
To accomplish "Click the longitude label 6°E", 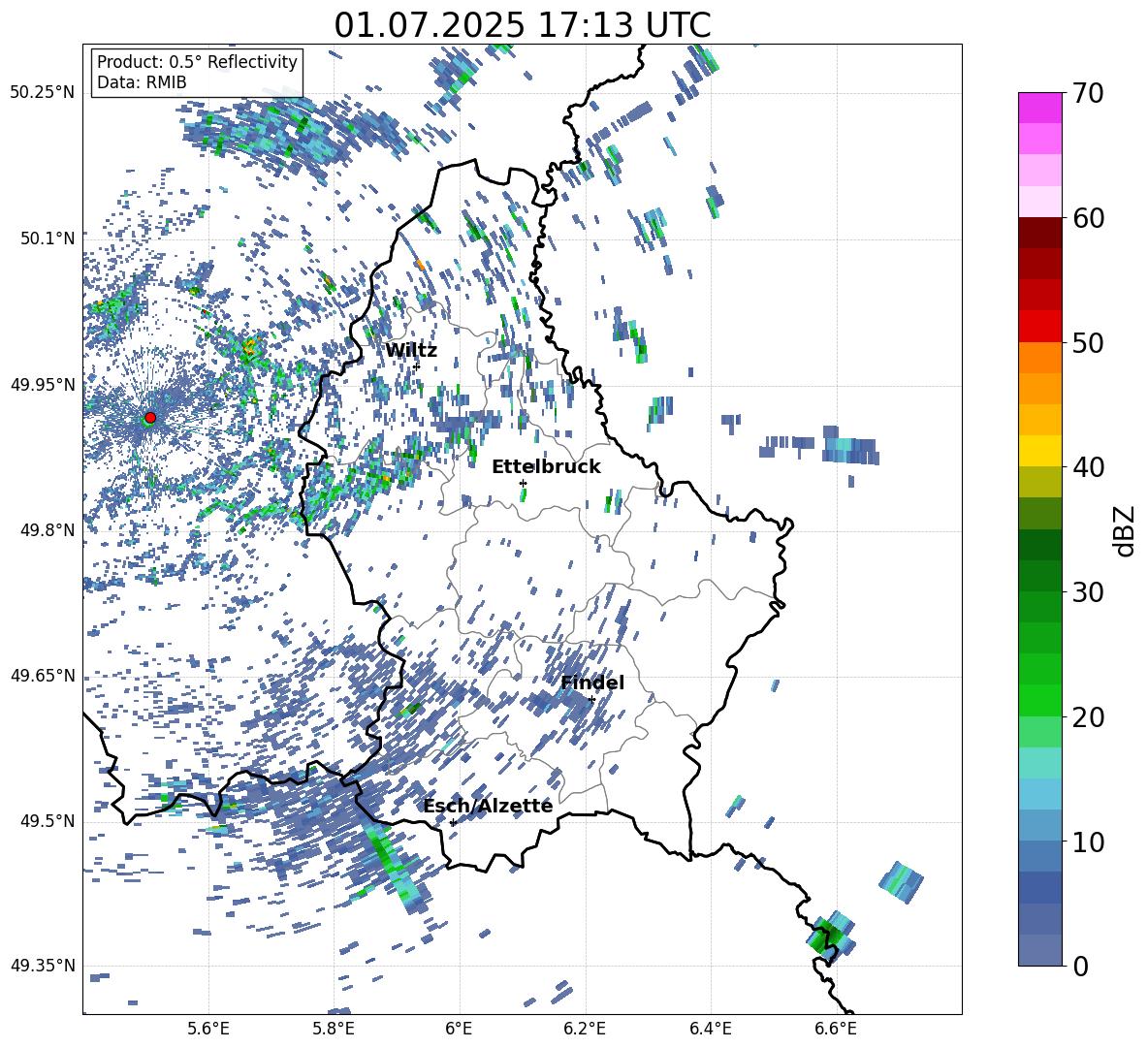I will tap(459, 1029).
